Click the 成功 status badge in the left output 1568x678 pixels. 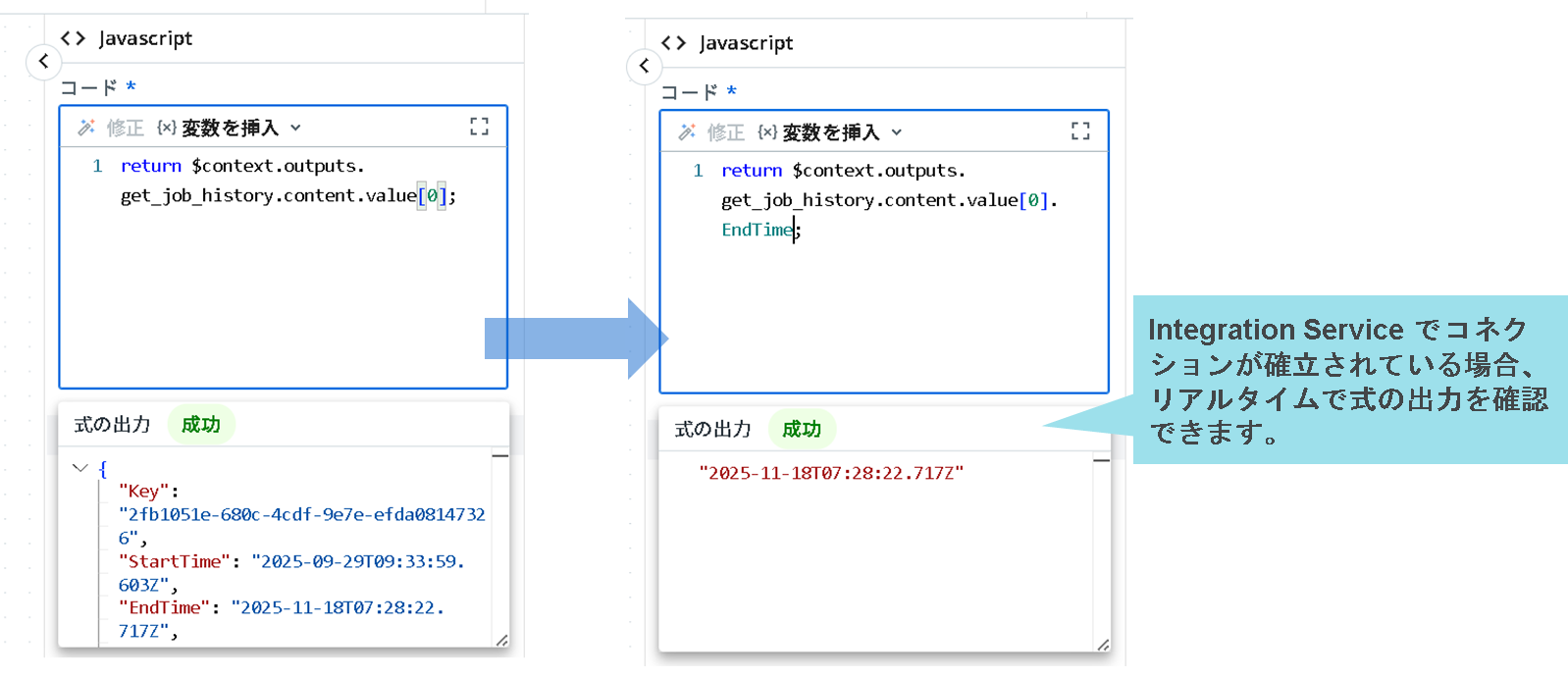pyautogui.click(x=201, y=425)
